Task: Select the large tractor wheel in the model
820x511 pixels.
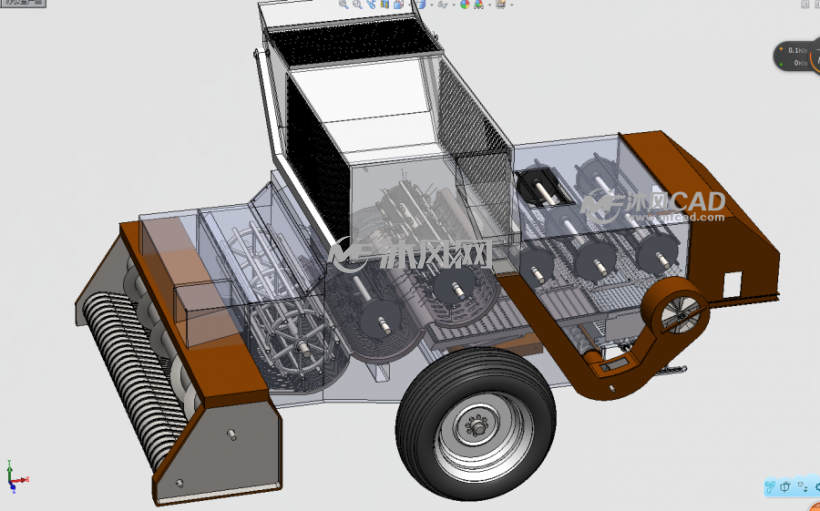Action: tap(475, 423)
